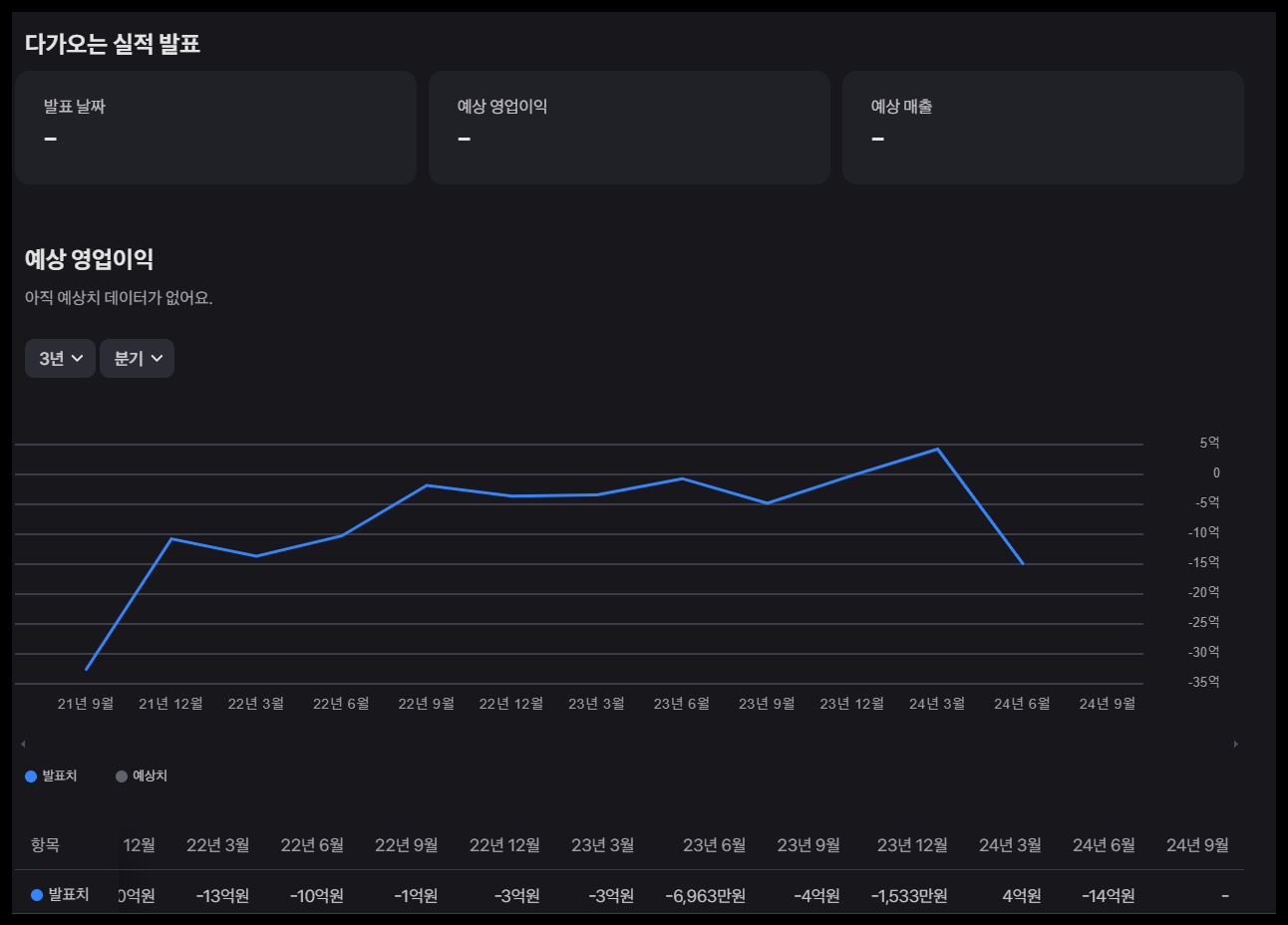Viewport: 1288px width, 925px height.
Task: Click the 21년 12월 chart axis label
Action: [170, 704]
